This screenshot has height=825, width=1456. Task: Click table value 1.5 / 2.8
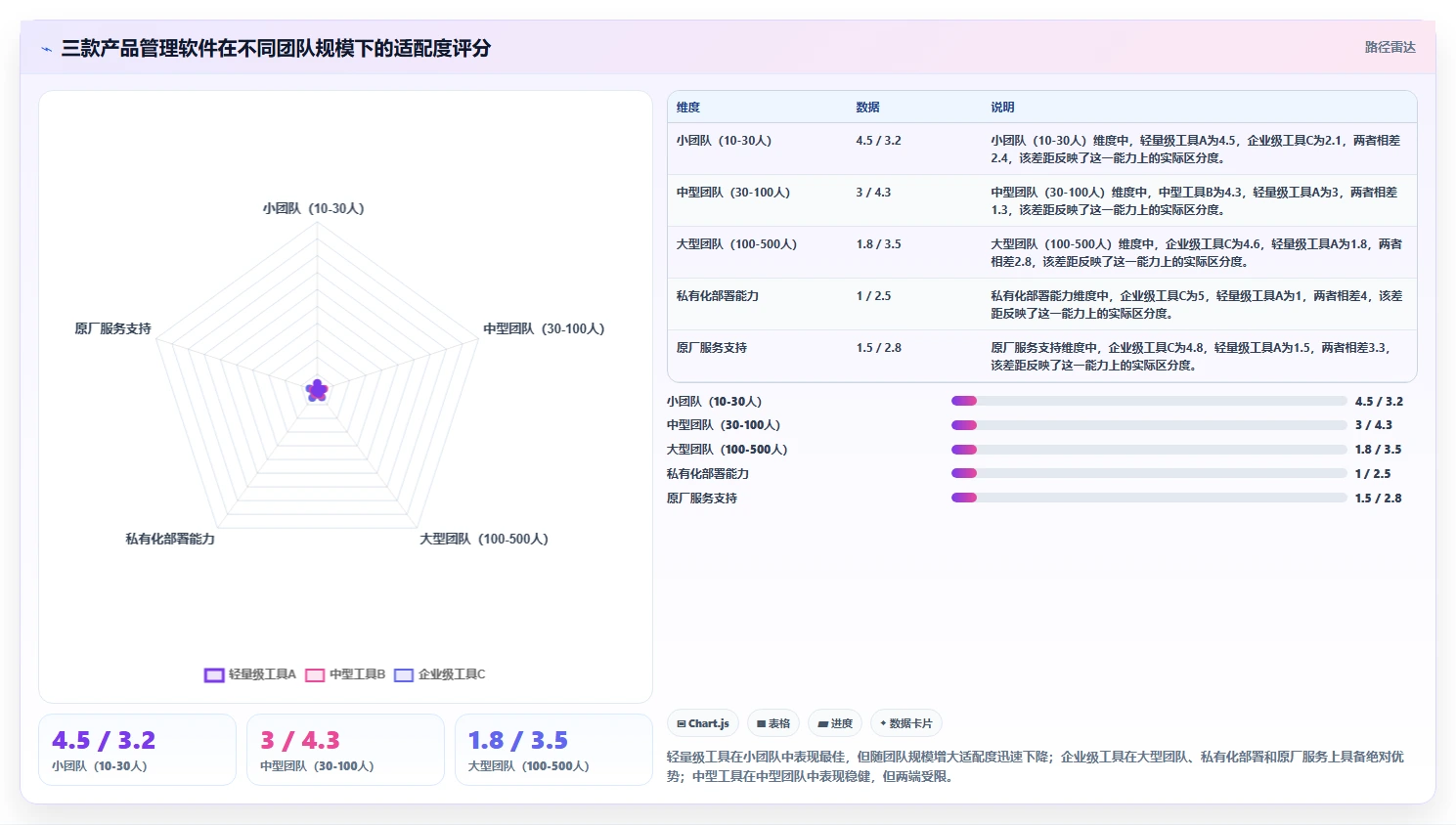pyautogui.click(x=878, y=348)
